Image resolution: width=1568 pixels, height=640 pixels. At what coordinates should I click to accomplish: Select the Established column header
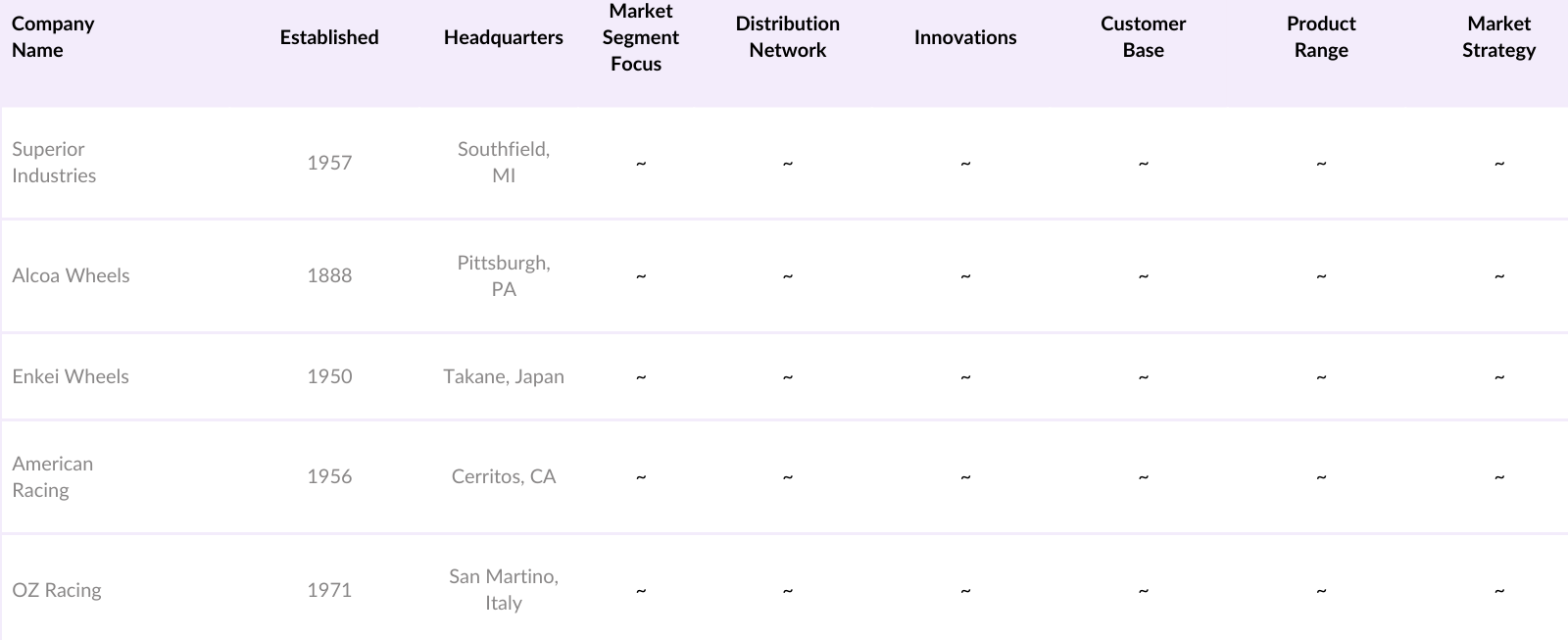click(329, 37)
